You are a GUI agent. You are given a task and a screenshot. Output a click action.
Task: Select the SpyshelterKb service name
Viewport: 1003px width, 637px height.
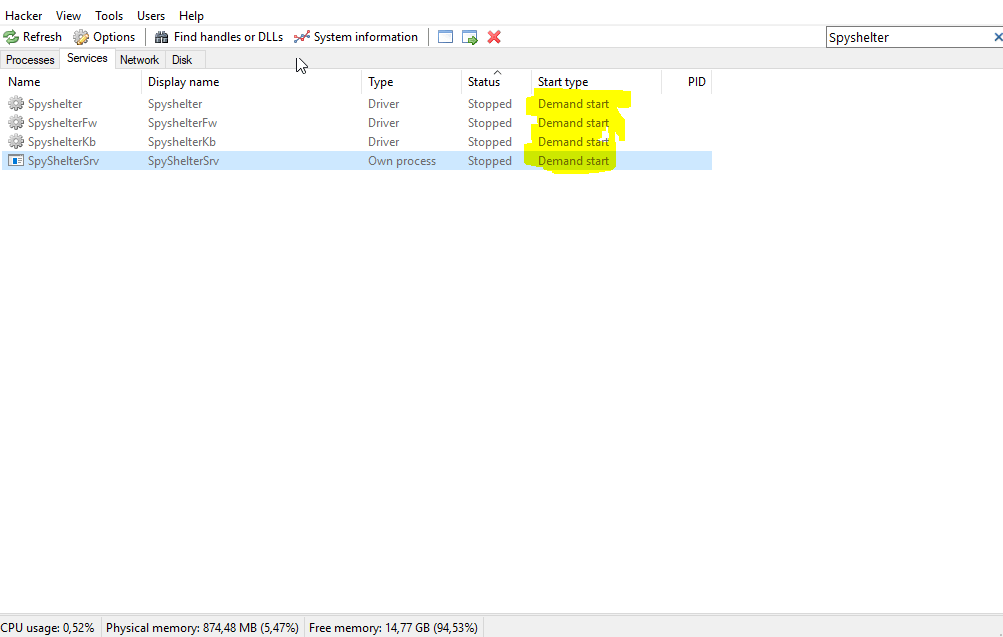pyautogui.click(x=62, y=142)
